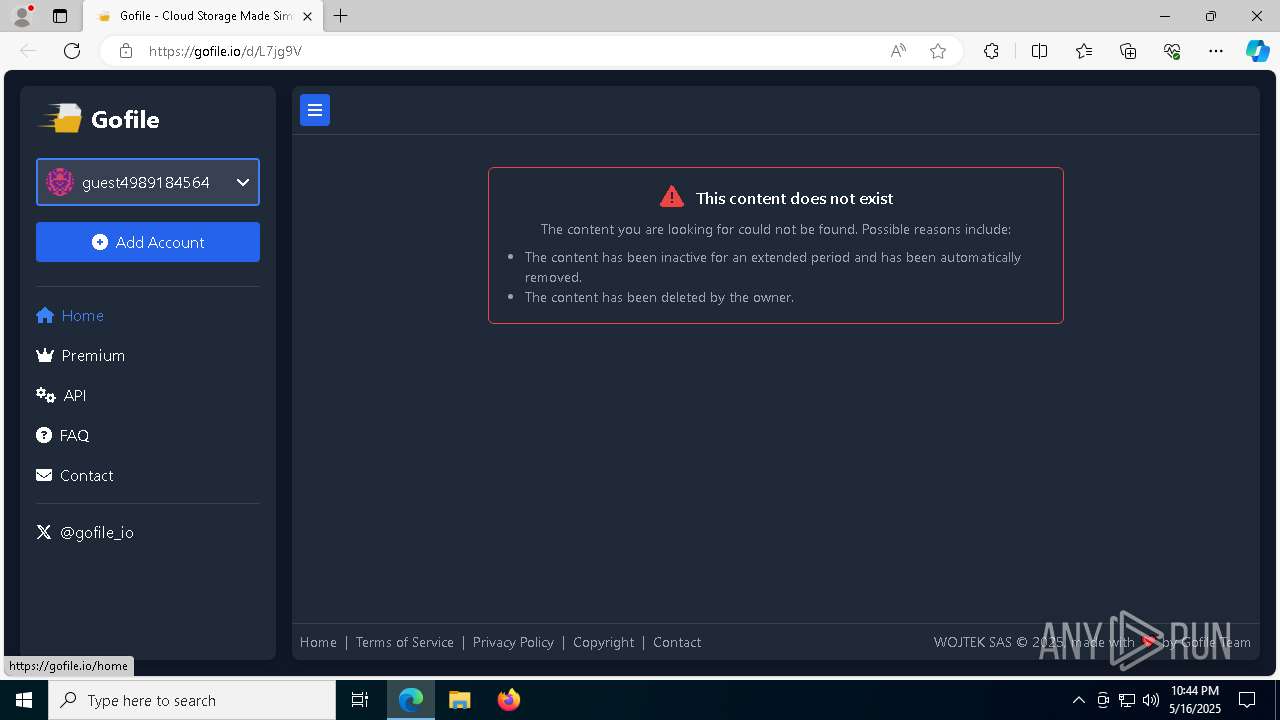Show hidden system tray icons
The image size is (1280, 720).
1078,700
